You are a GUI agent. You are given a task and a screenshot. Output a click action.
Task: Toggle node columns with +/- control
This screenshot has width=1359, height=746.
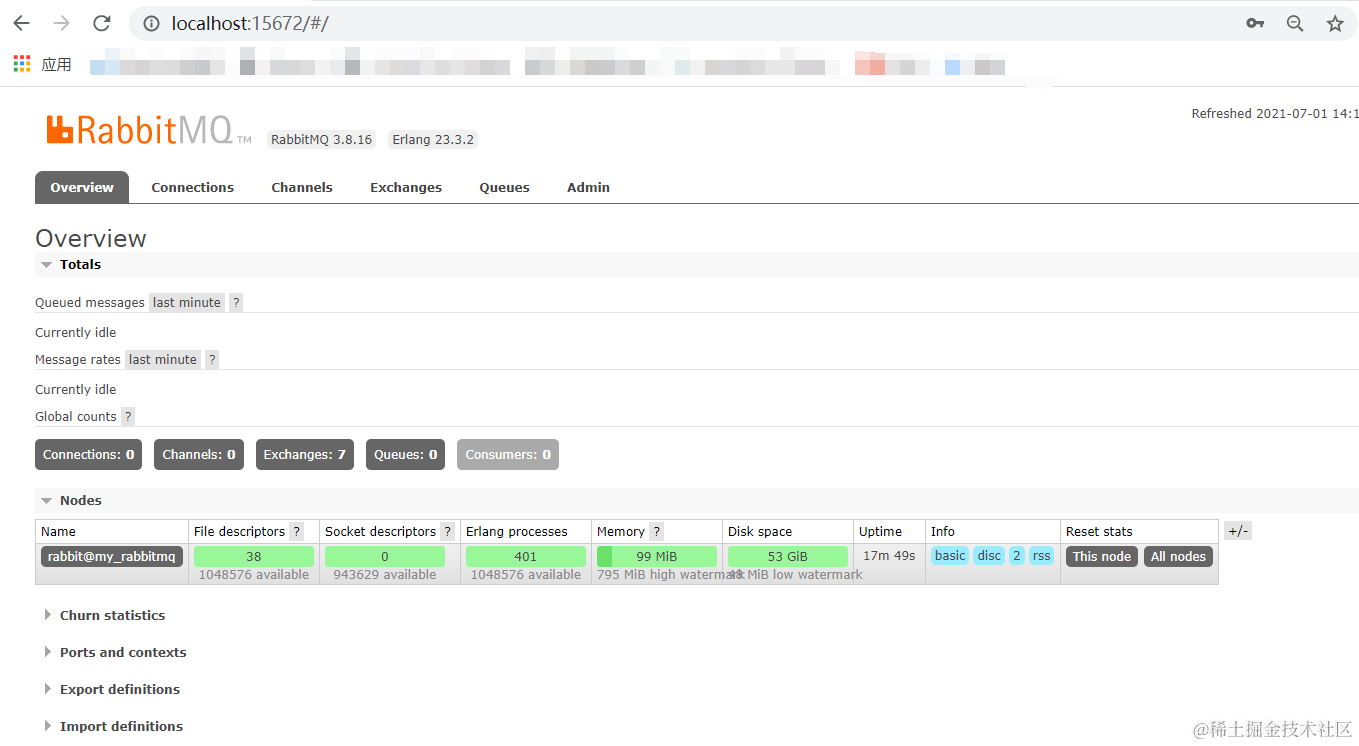pos(1238,531)
